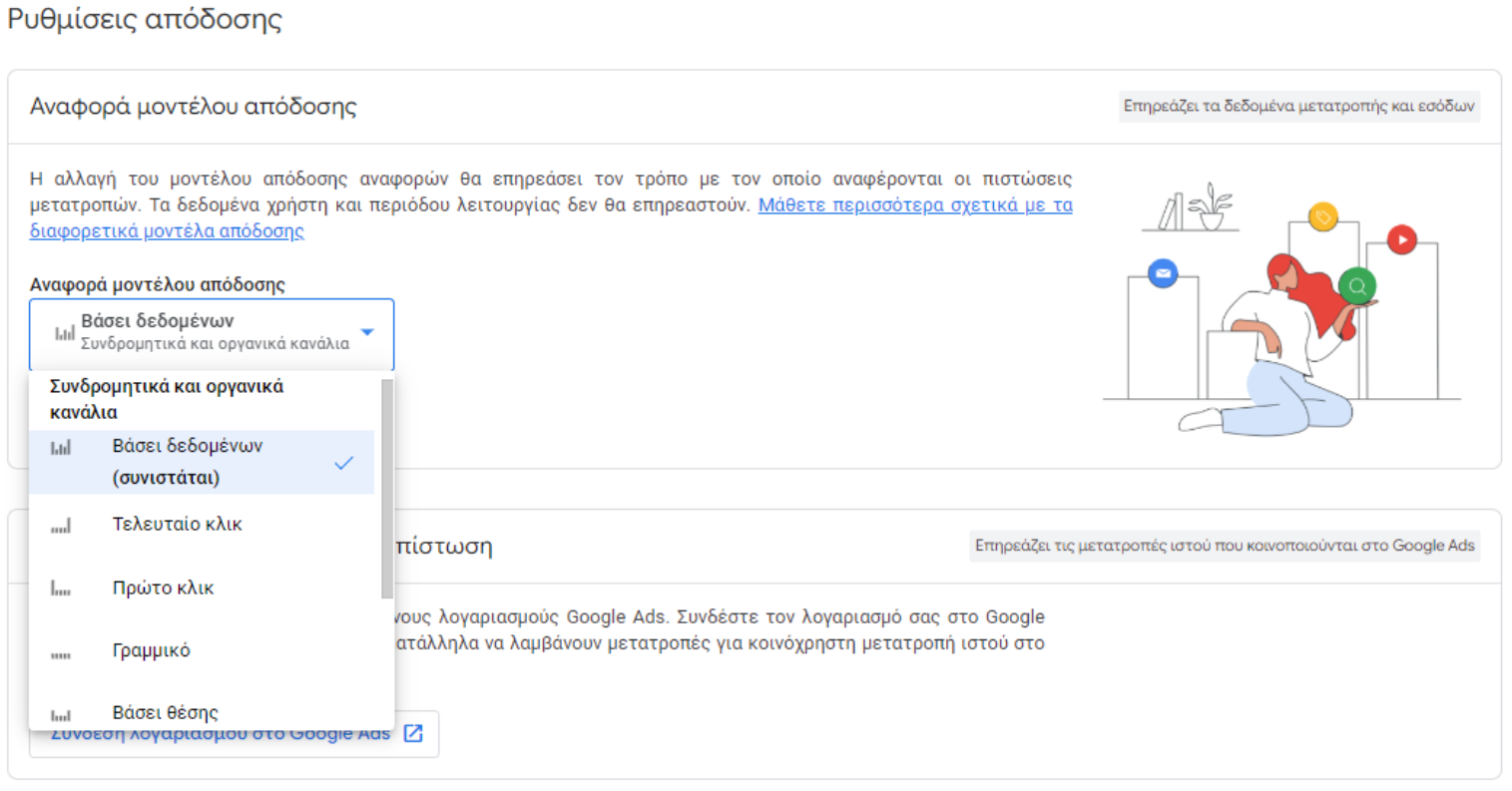Click the bar chart icon inside the selected model field
This screenshot has height=791, width=1512.
(64, 333)
